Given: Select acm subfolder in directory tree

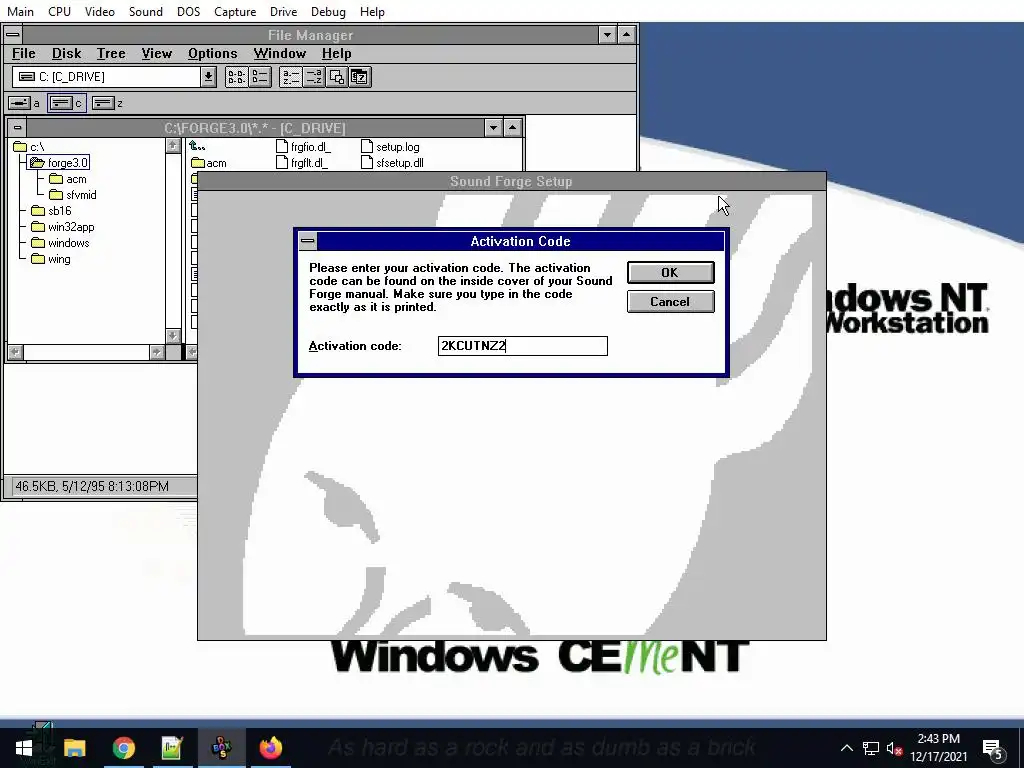Looking at the screenshot, I should tap(68, 179).
